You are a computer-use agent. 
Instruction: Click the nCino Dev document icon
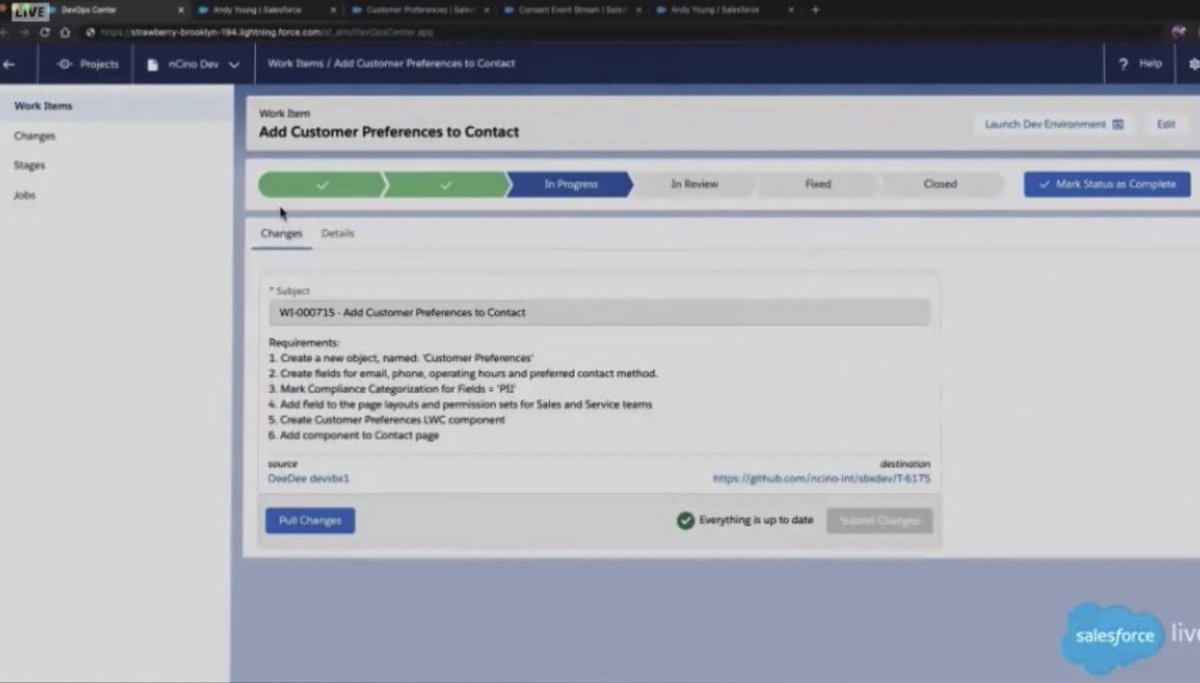[153, 64]
